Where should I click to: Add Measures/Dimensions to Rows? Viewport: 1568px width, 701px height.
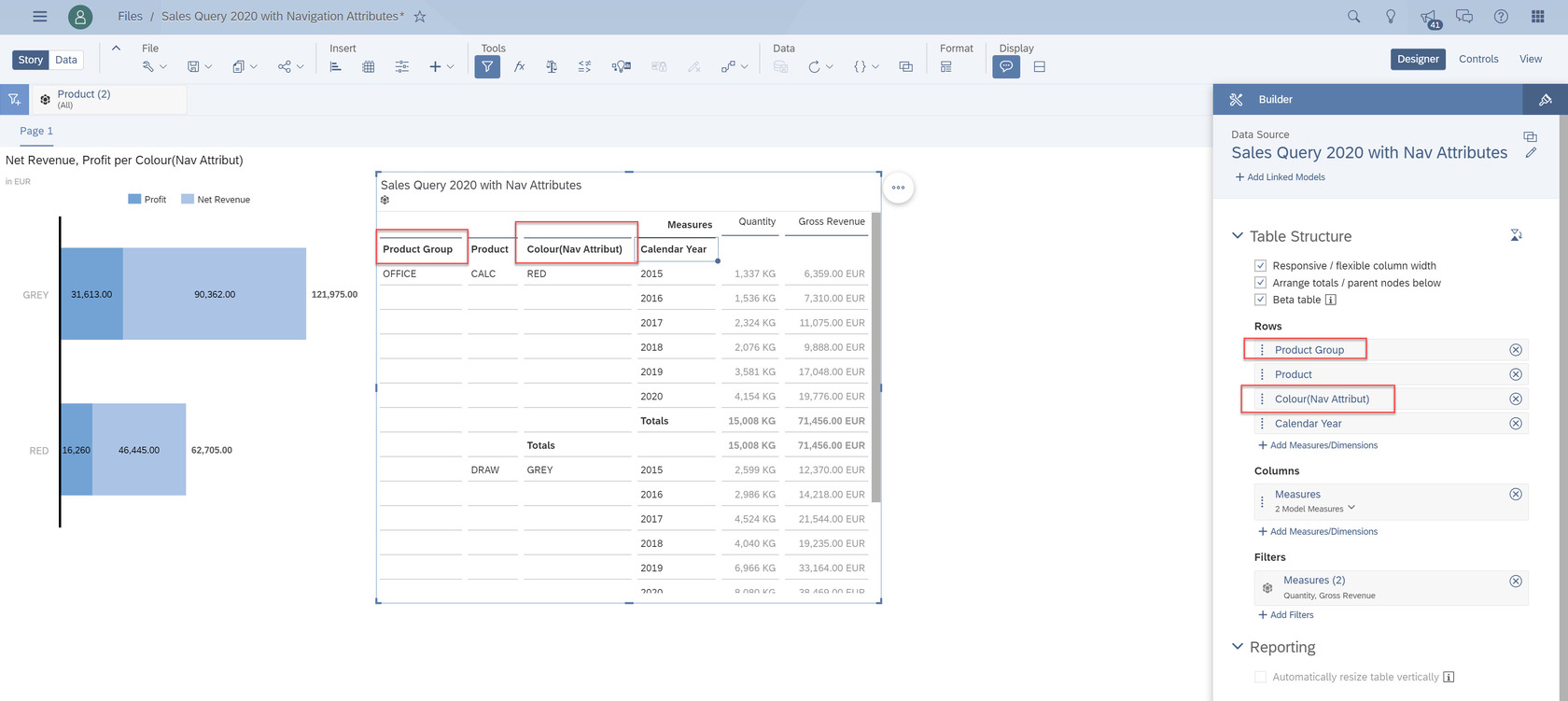(x=1318, y=445)
